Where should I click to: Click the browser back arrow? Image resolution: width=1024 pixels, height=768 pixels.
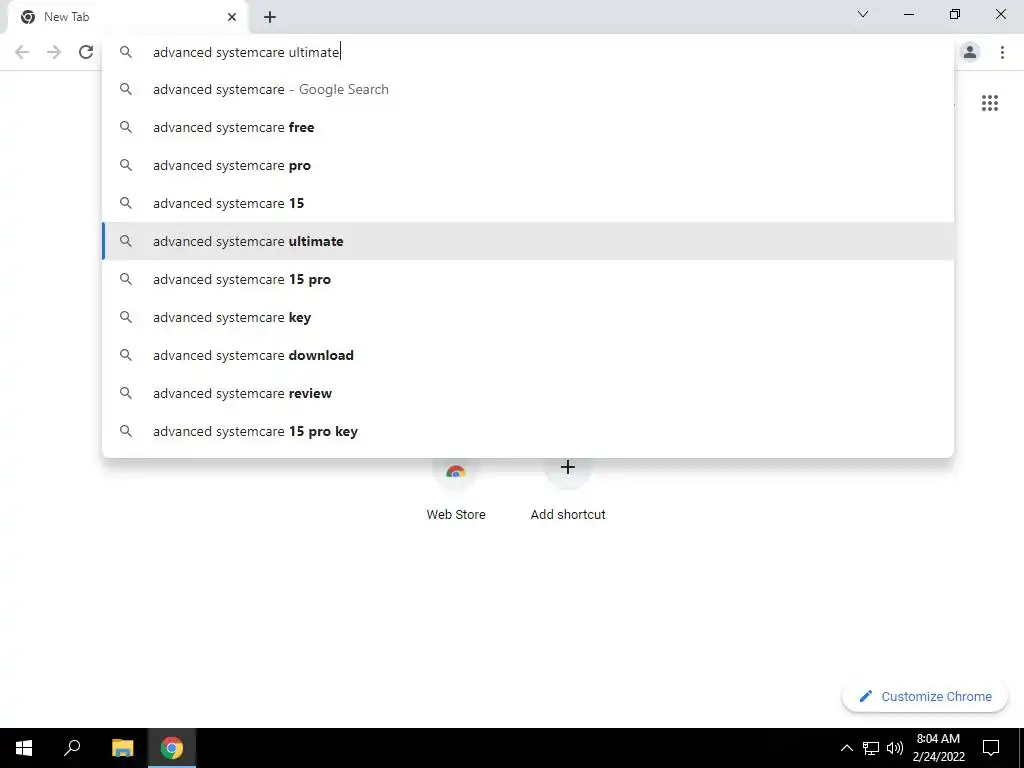click(x=22, y=52)
